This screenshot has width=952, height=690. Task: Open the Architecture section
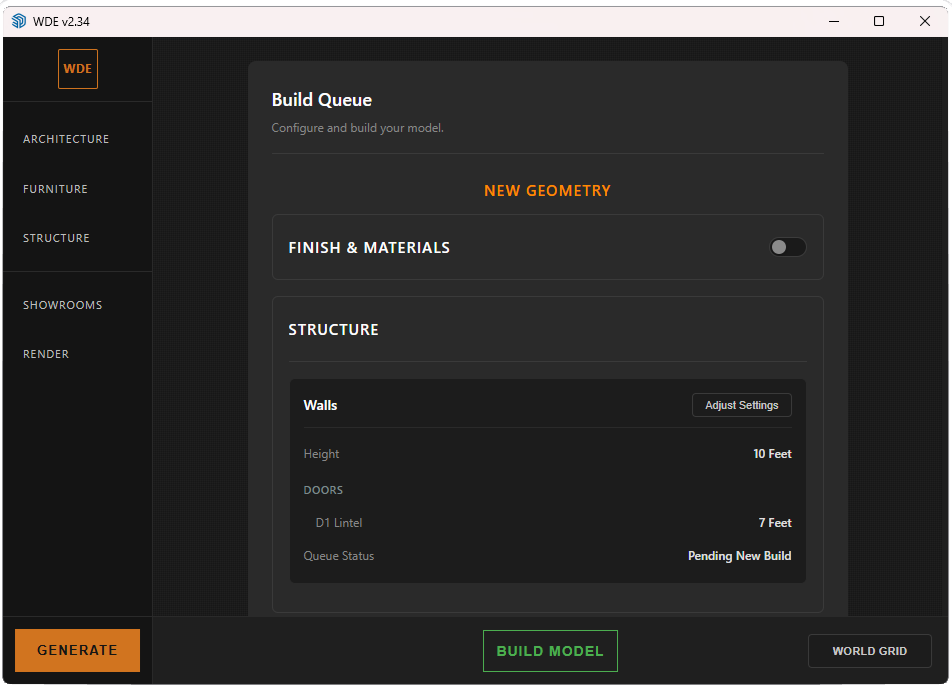click(x=66, y=139)
